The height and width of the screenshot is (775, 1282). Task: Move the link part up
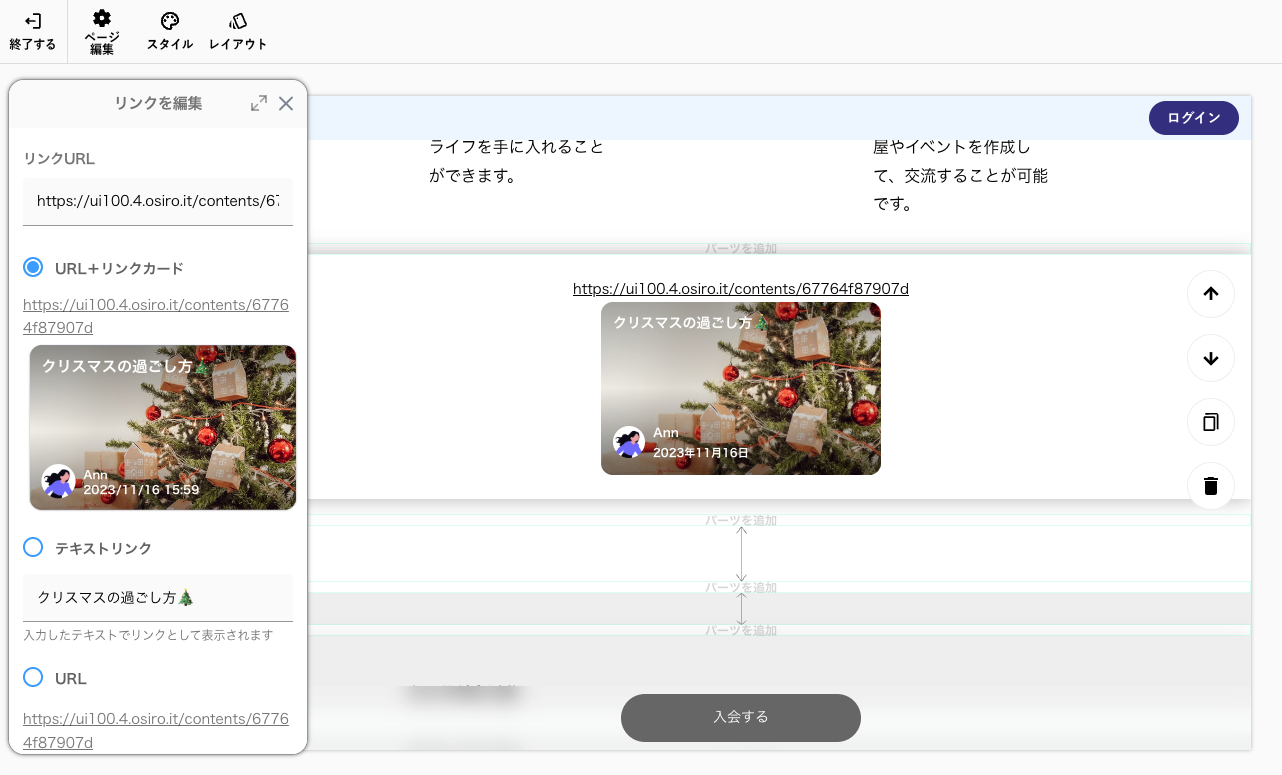[x=1210, y=294]
